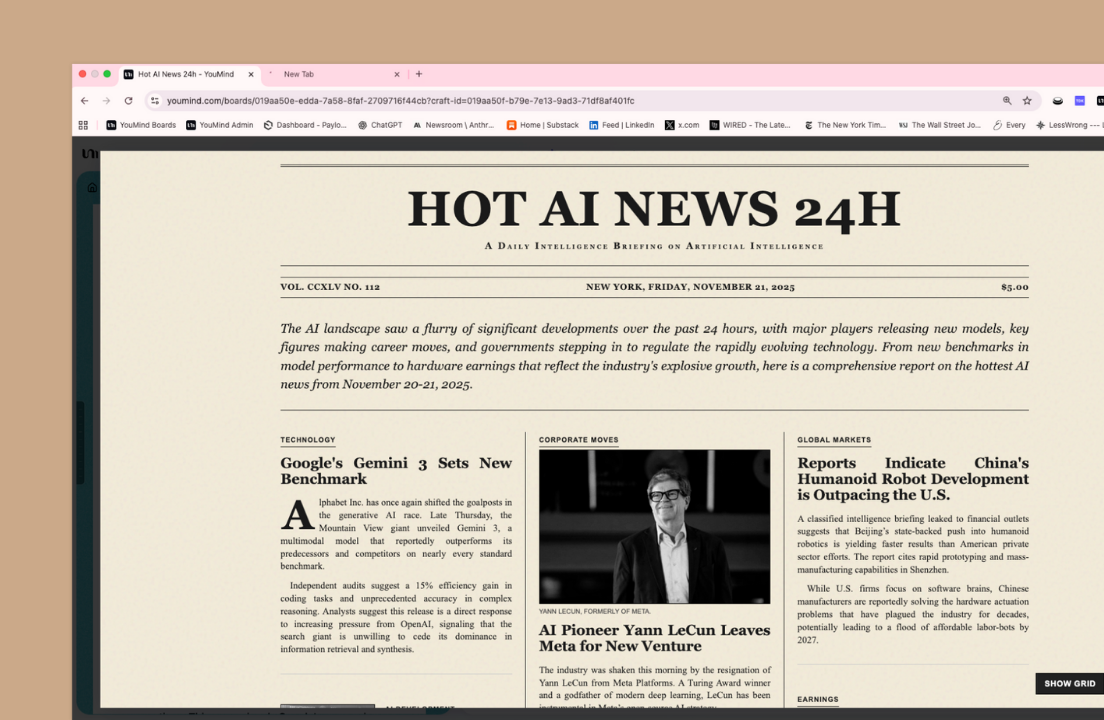This screenshot has width=1104, height=720.
Task: Select the Hot AI News 24h - YouMind tab
Action: pos(189,74)
